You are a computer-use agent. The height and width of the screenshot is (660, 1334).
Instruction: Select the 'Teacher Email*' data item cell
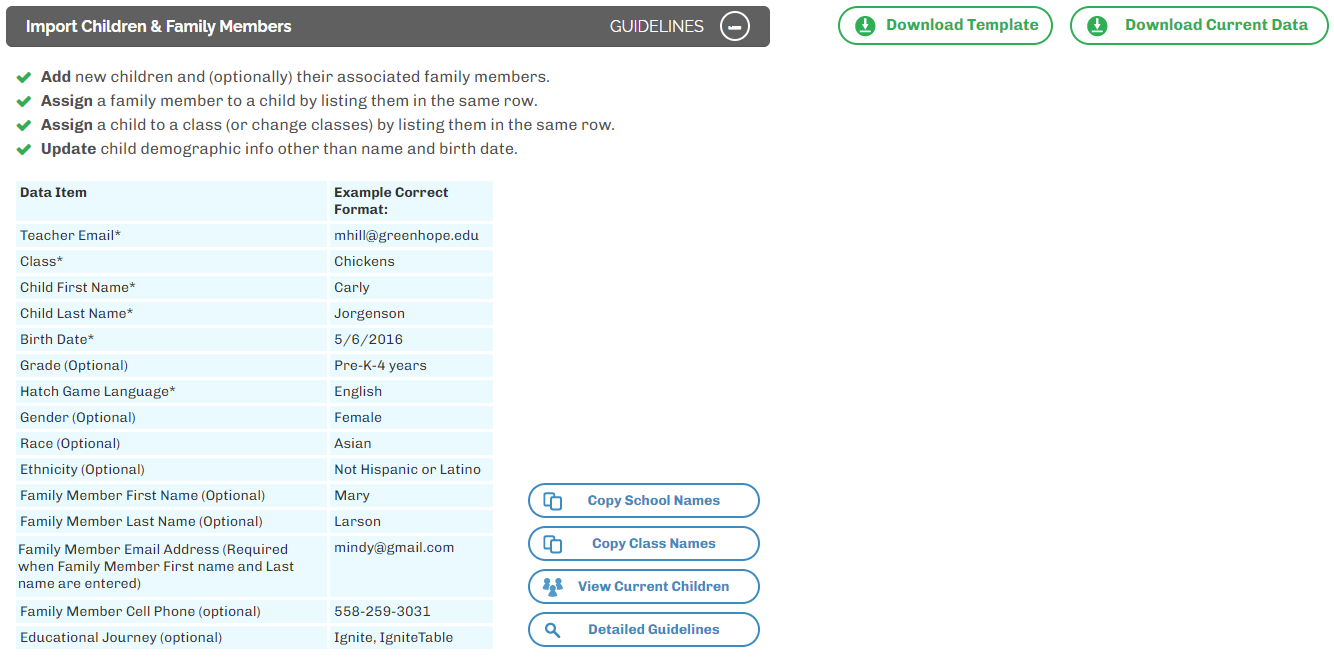click(172, 235)
